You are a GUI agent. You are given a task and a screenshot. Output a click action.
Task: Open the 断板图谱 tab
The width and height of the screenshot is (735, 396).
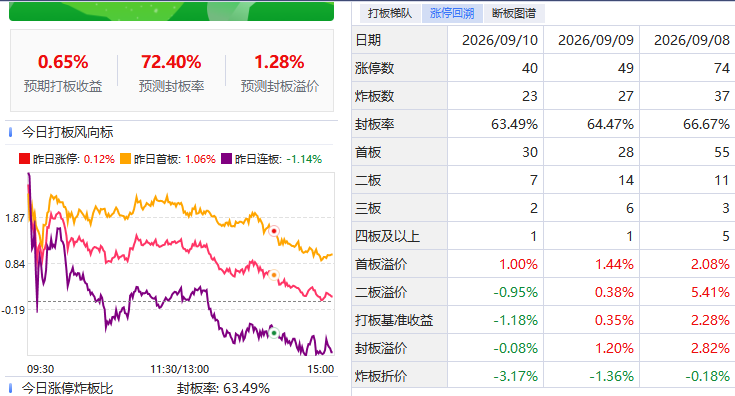click(514, 13)
